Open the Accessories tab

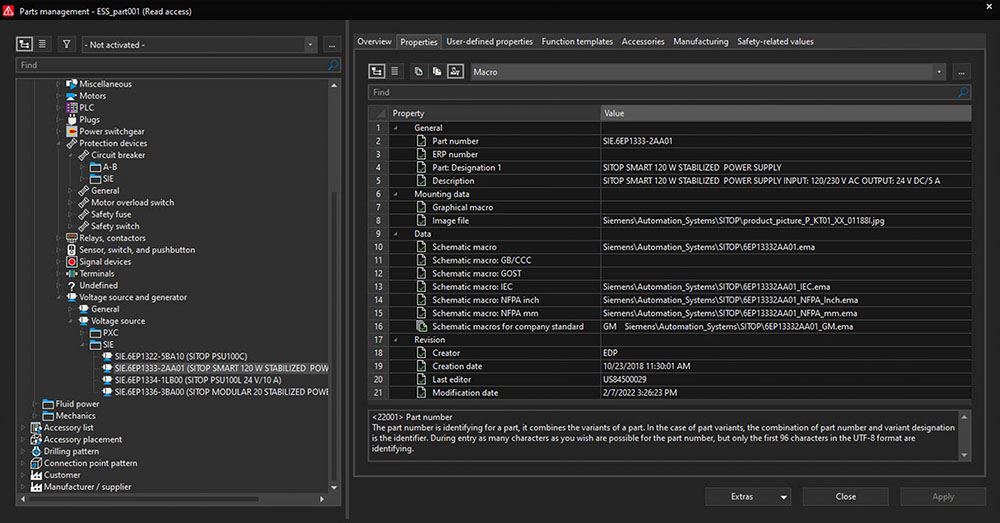click(x=643, y=41)
